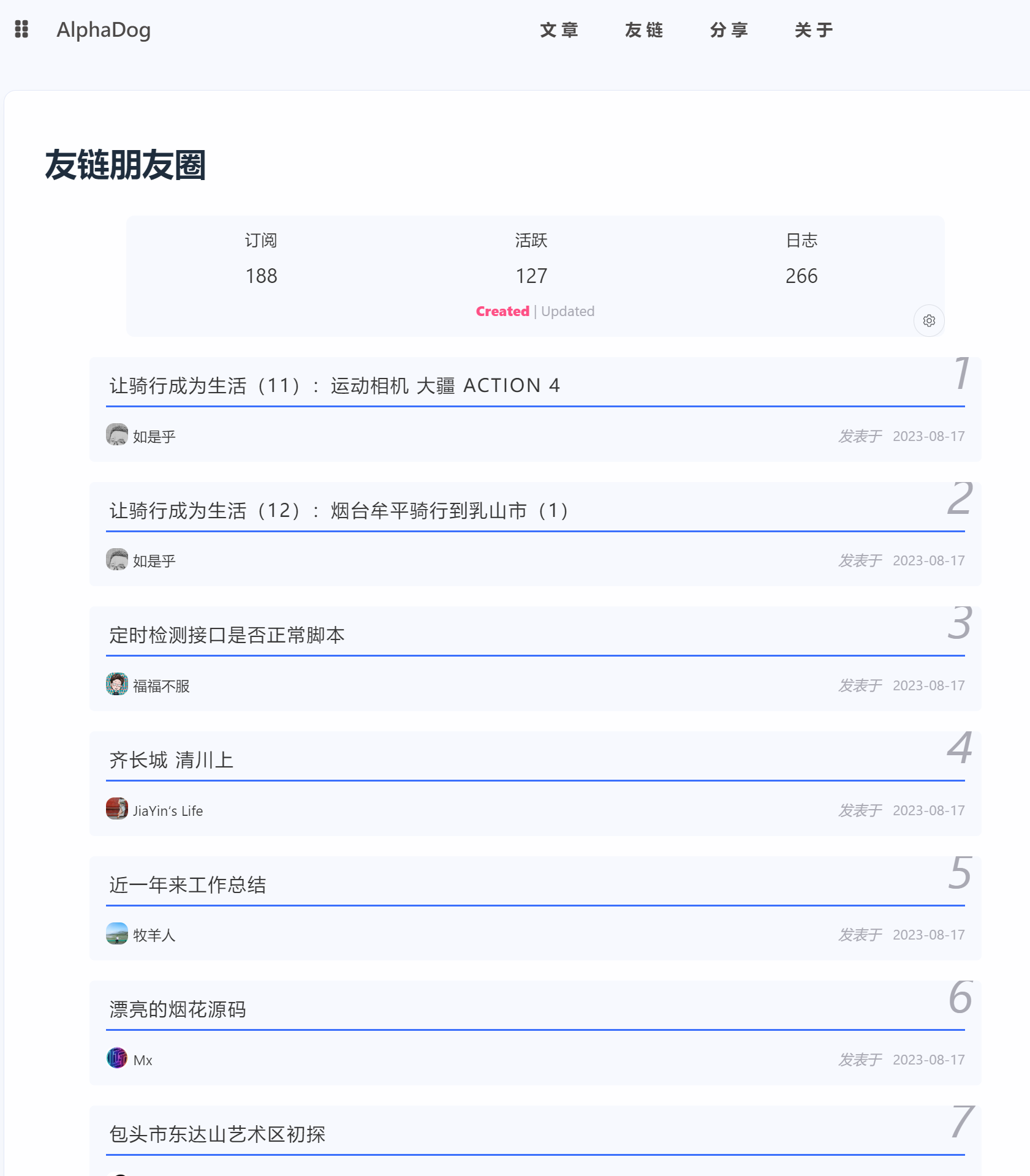1030x1176 pixels.
Task: Open the 分享 page
Action: click(x=729, y=29)
